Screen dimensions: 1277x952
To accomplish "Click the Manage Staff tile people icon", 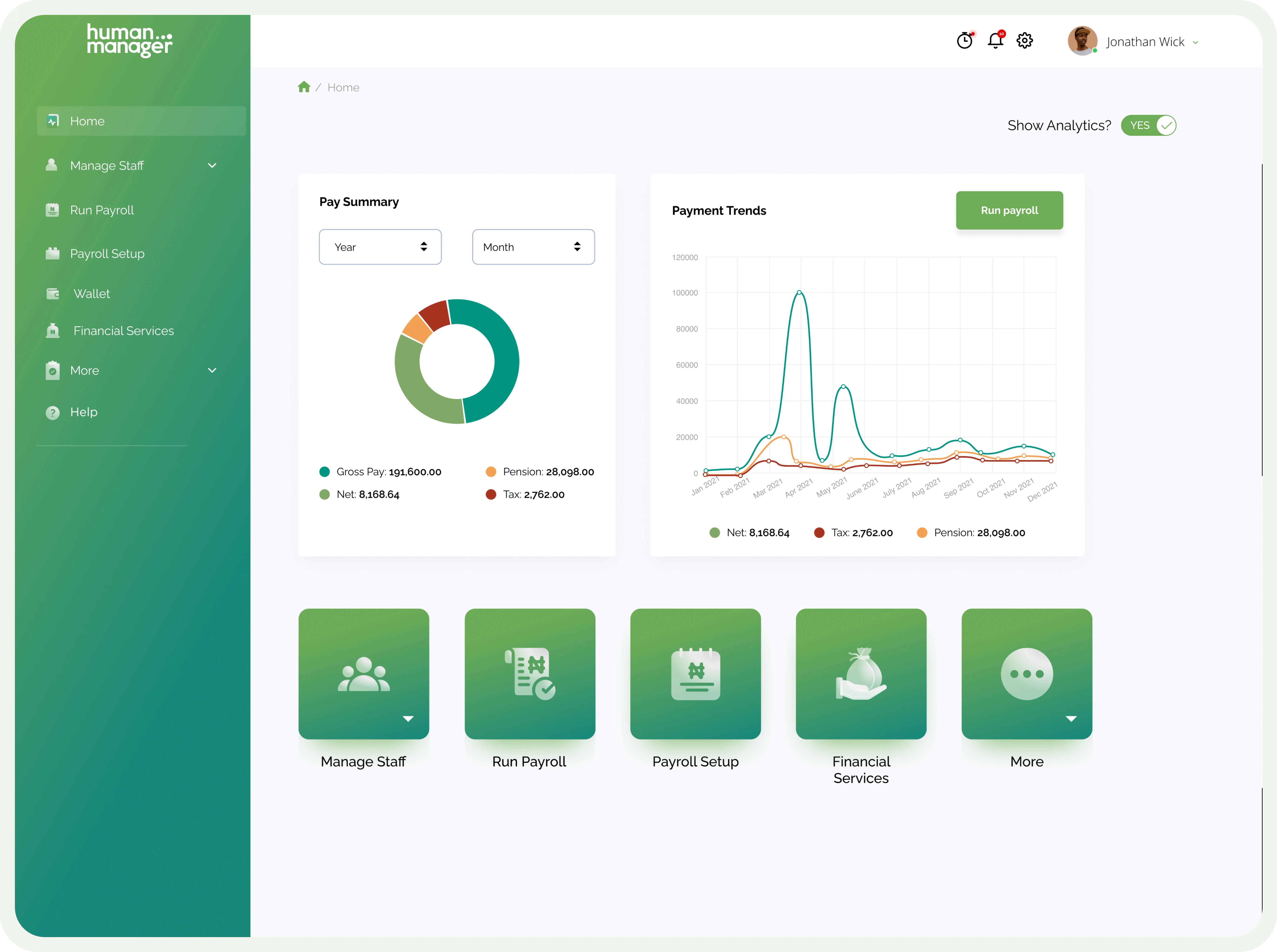I will coord(364,674).
